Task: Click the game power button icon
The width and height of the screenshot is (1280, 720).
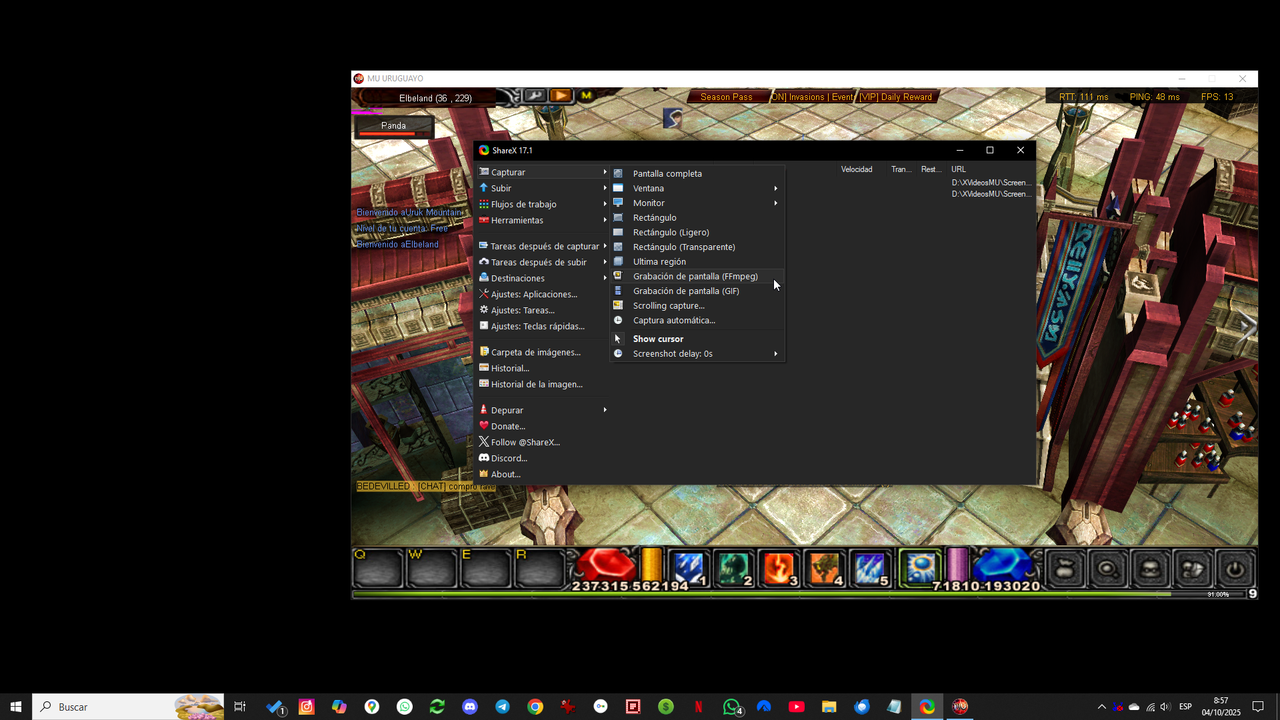Action: pyautogui.click(x=1235, y=568)
